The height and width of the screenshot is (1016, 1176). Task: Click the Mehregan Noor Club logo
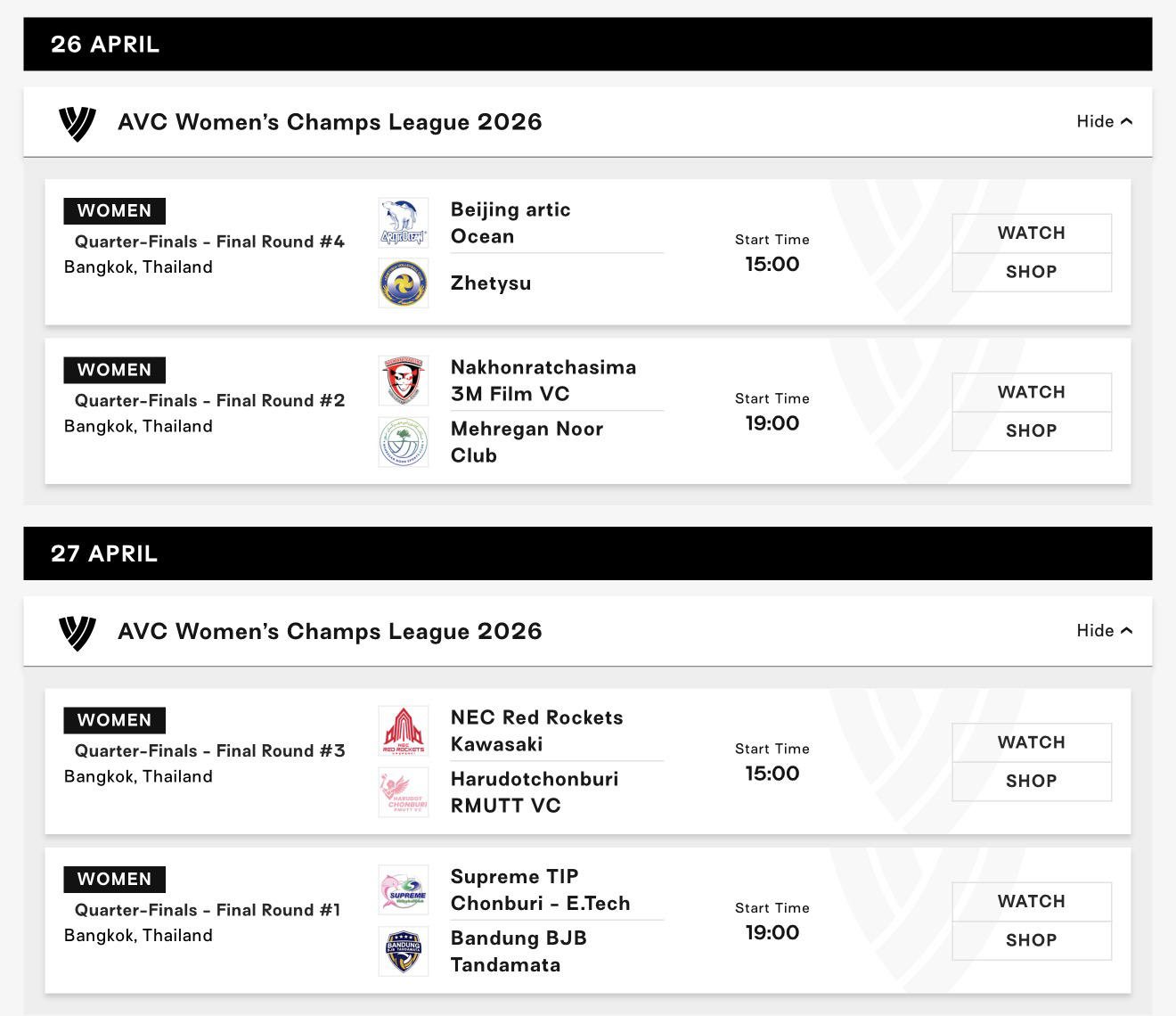click(x=404, y=442)
